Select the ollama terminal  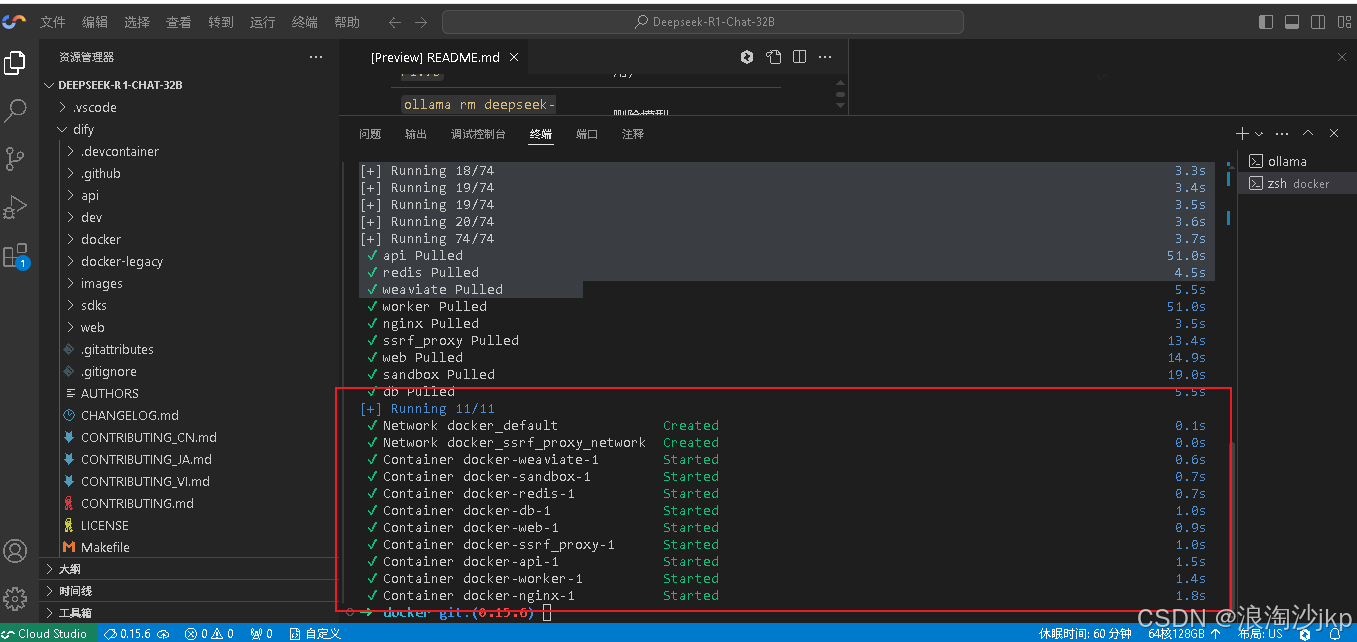point(1297,161)
